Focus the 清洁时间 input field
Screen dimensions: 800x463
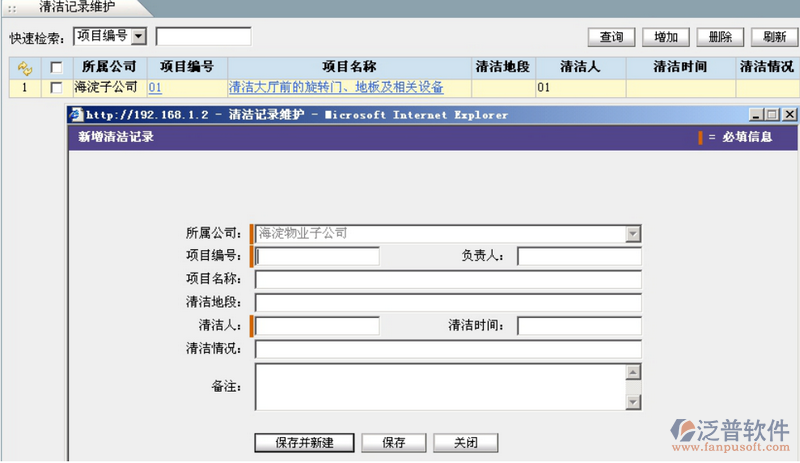click(x=578, y=326)
